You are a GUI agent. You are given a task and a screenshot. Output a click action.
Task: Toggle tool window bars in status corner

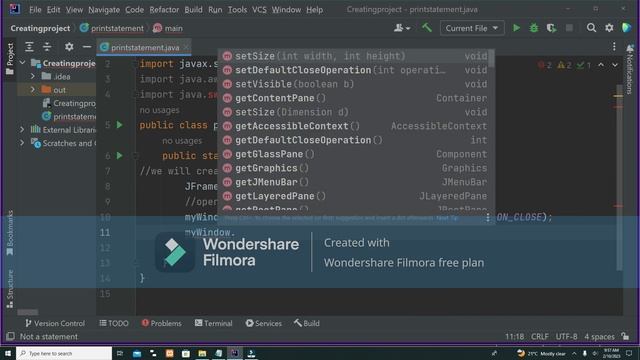point(10,336)
